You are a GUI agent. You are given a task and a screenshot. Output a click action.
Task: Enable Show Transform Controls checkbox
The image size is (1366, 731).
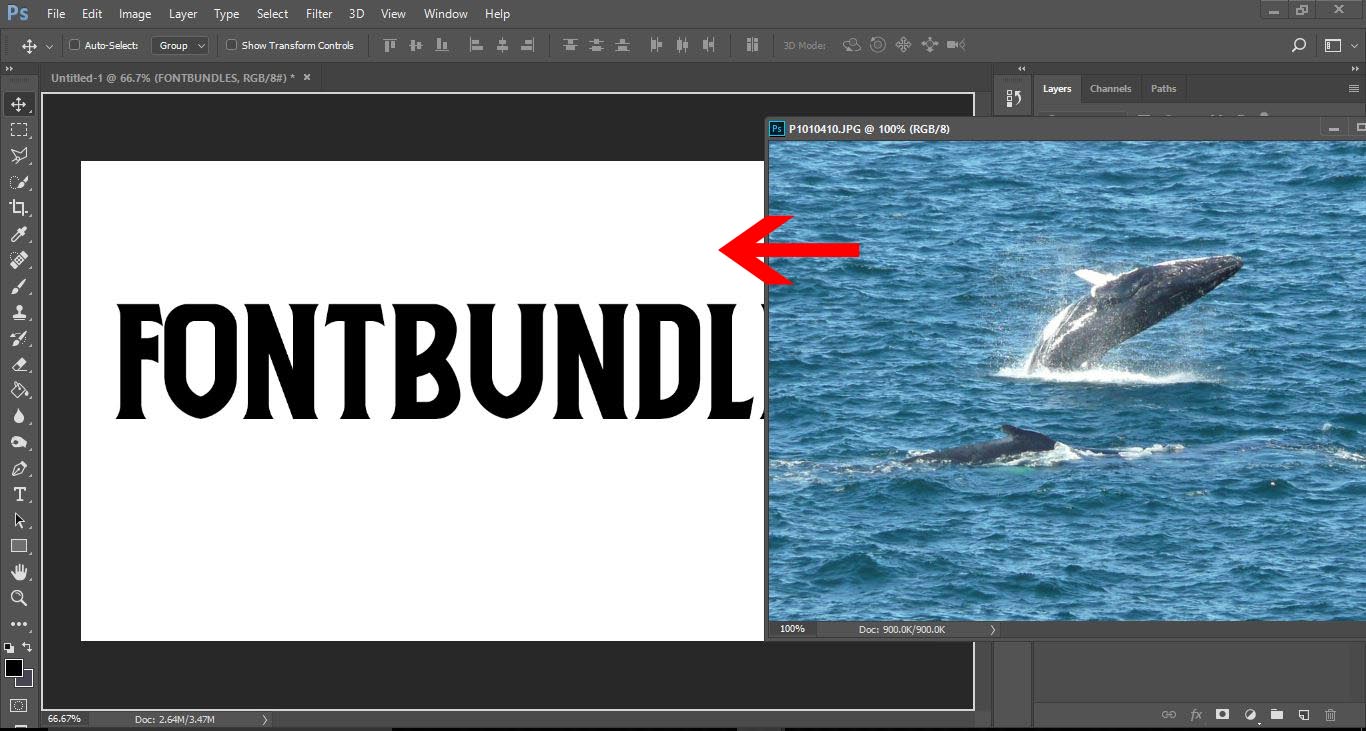coord(231,45)
